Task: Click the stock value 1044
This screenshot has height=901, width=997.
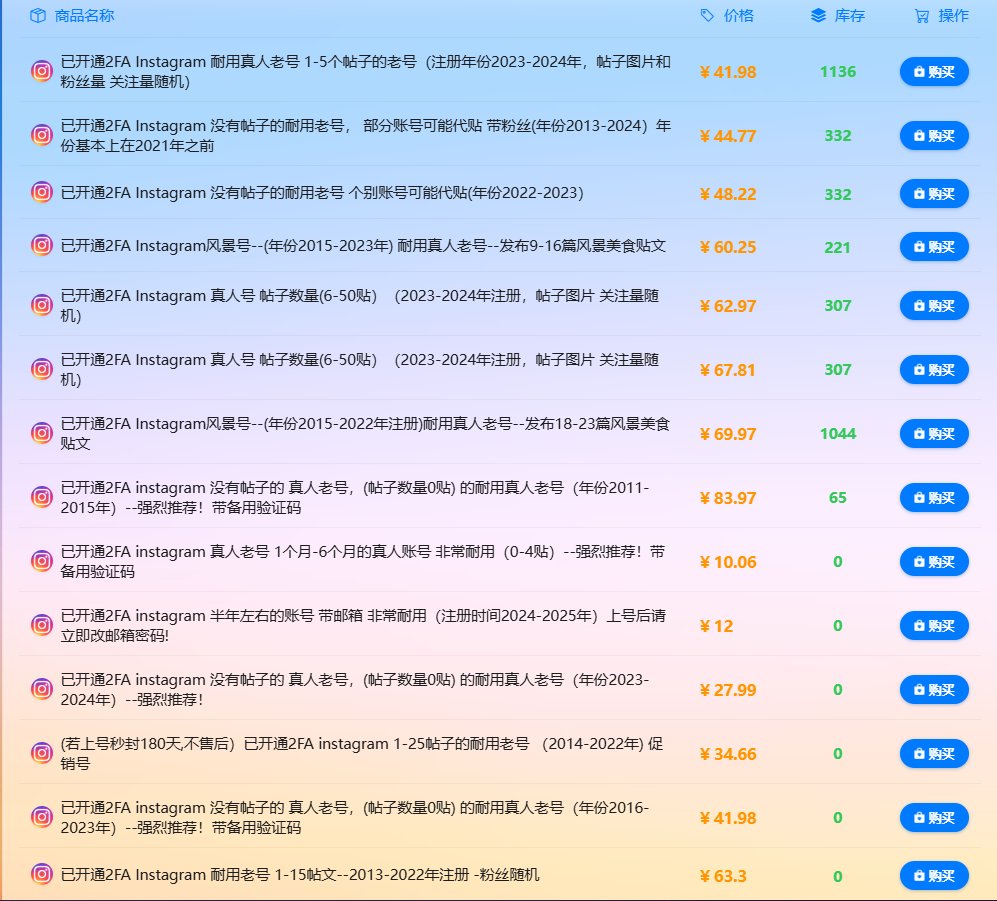Action: click(837, 434)
